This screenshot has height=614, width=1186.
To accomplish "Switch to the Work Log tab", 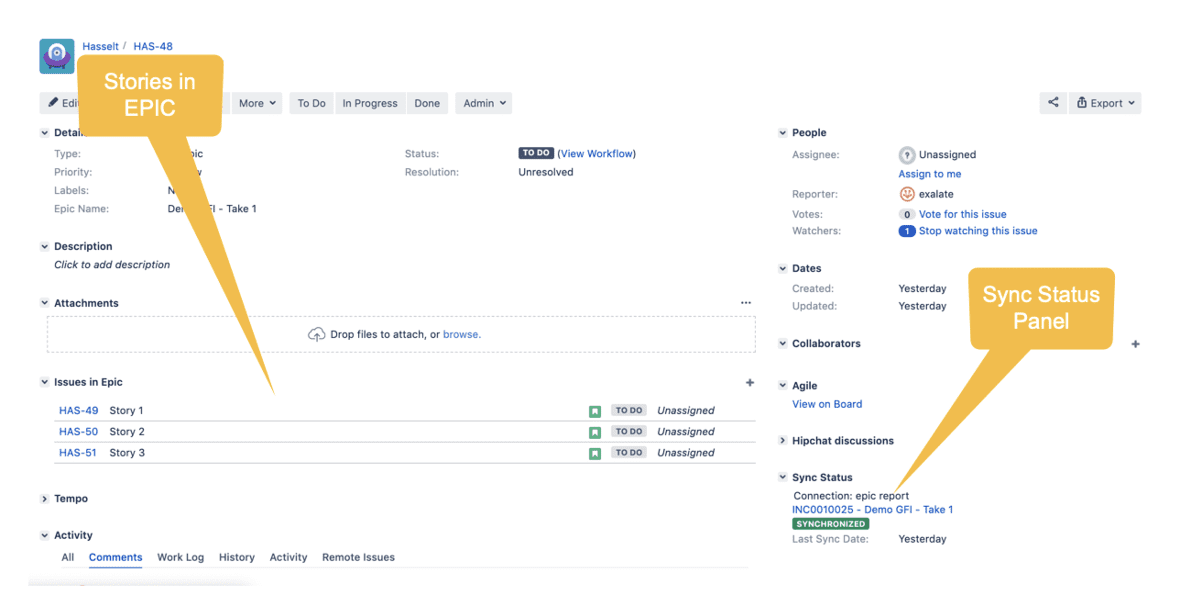I will click(180, 557).
